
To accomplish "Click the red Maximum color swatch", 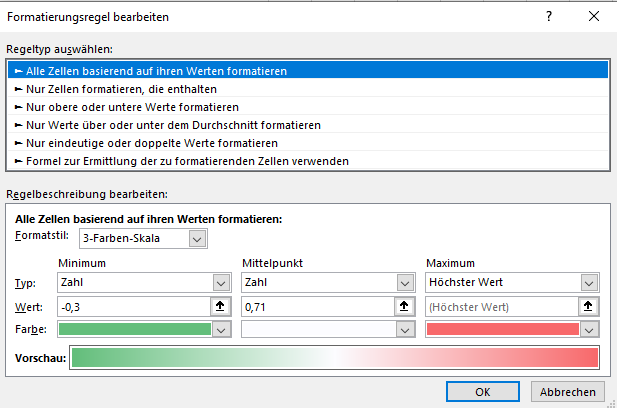I will [503, 329].
